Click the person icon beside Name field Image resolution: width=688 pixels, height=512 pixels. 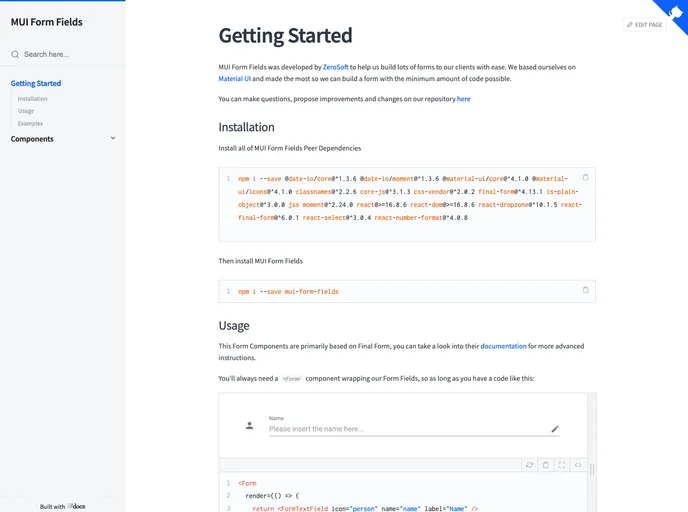tap(249, 425)
